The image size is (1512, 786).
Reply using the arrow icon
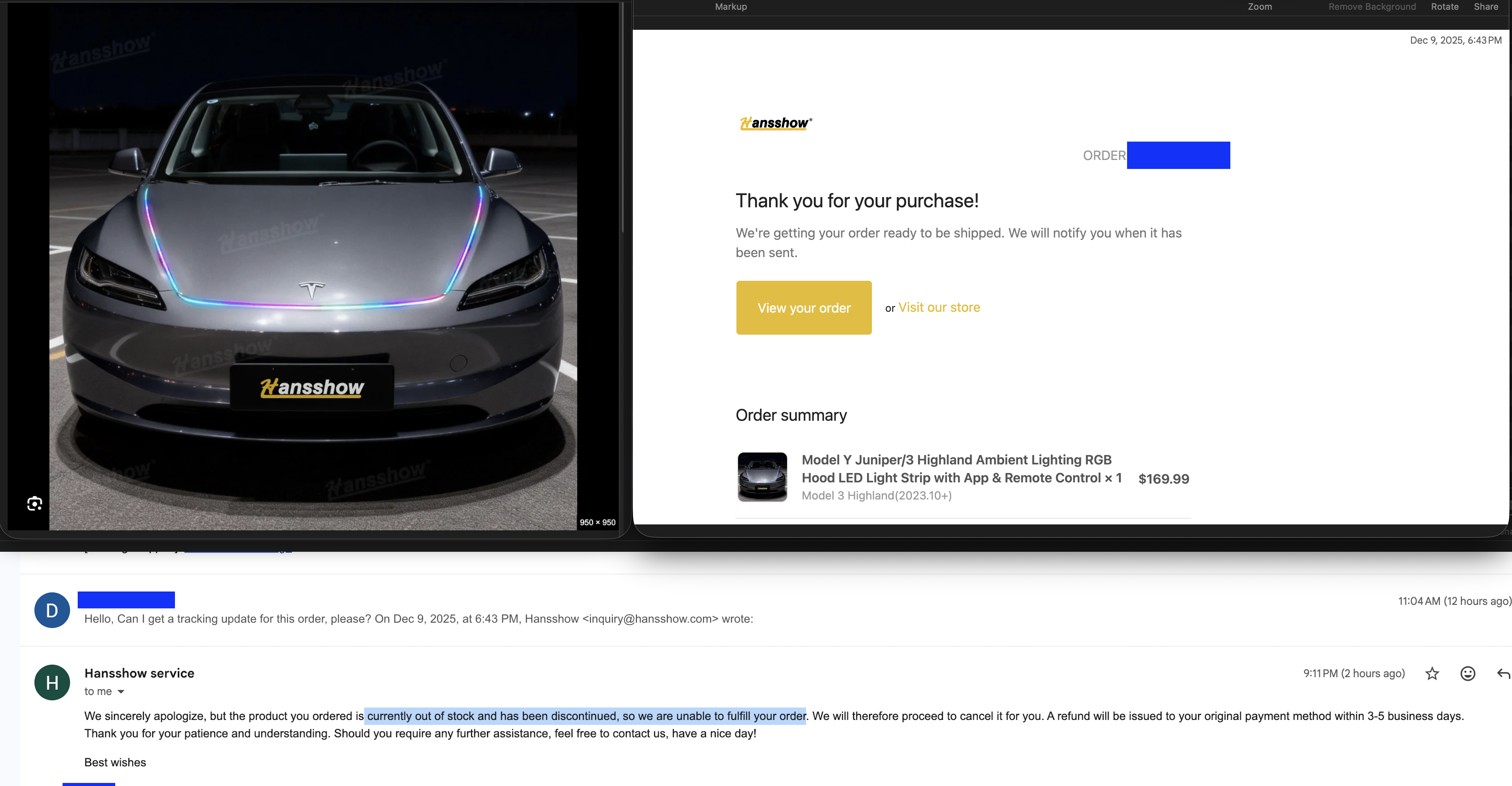coord(1503,673)
